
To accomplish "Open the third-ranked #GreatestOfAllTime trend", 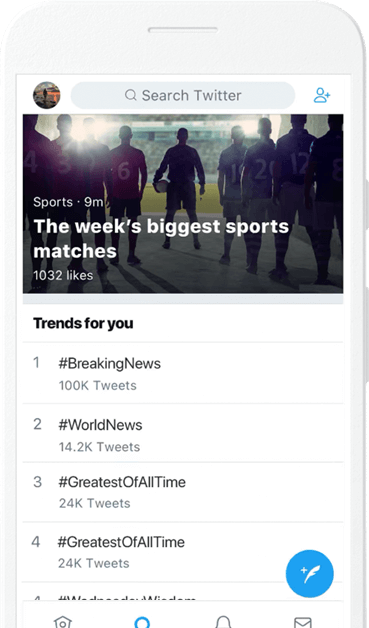I will point(183,492).
